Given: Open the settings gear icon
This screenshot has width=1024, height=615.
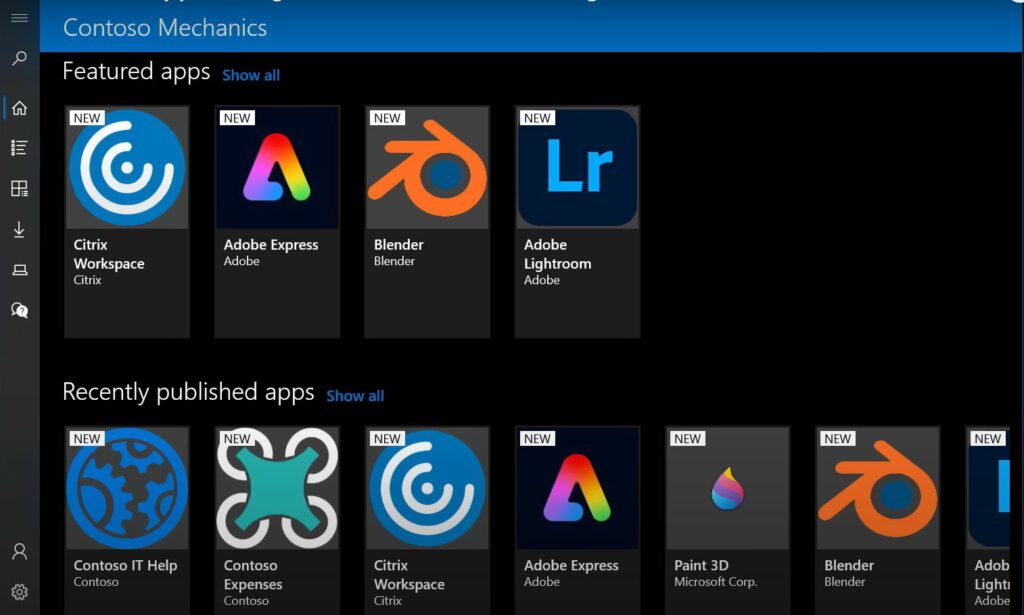Looking at the screenshot, I should (x=20, y=592).
